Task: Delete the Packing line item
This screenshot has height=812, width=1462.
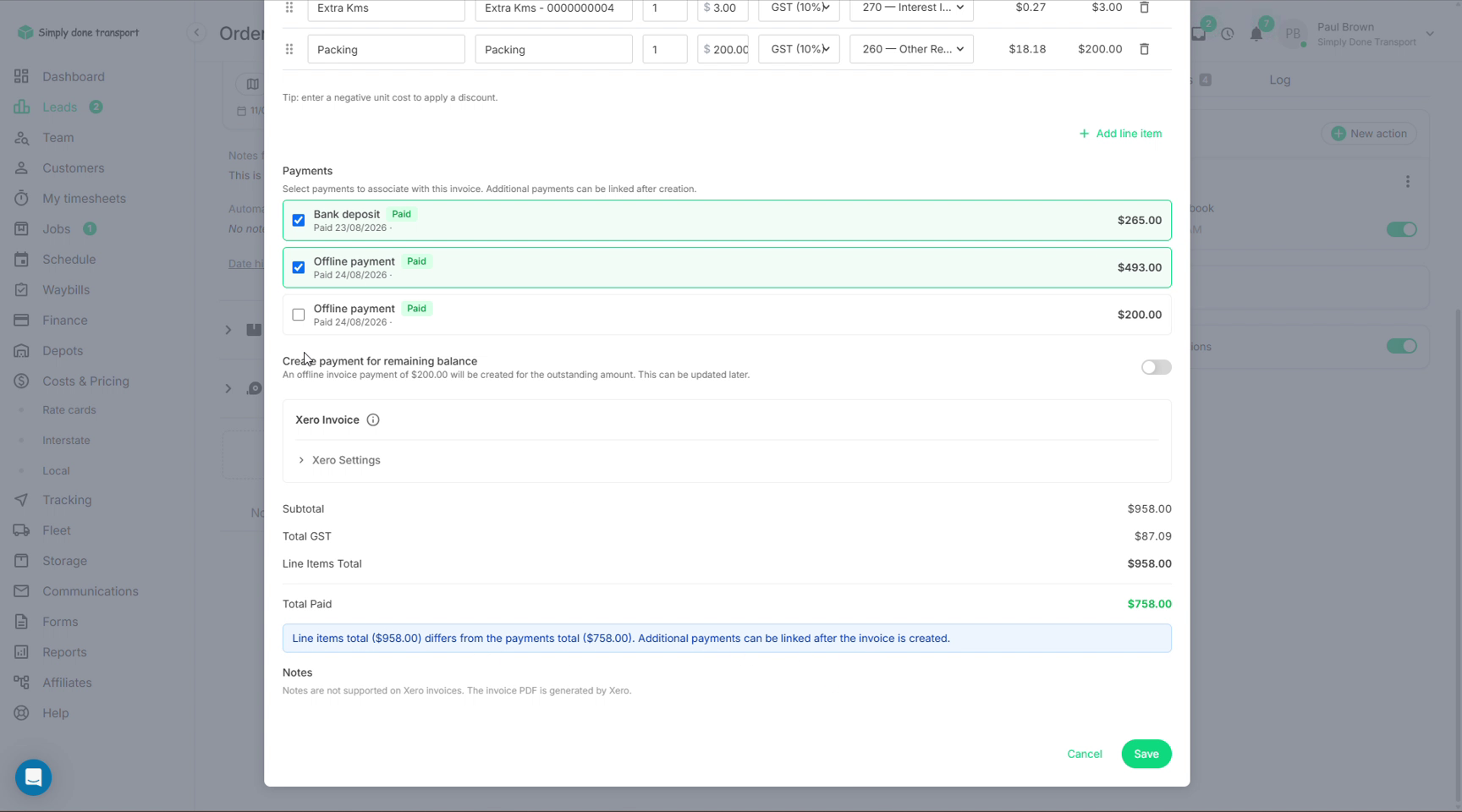Action: coord(1144,49)
